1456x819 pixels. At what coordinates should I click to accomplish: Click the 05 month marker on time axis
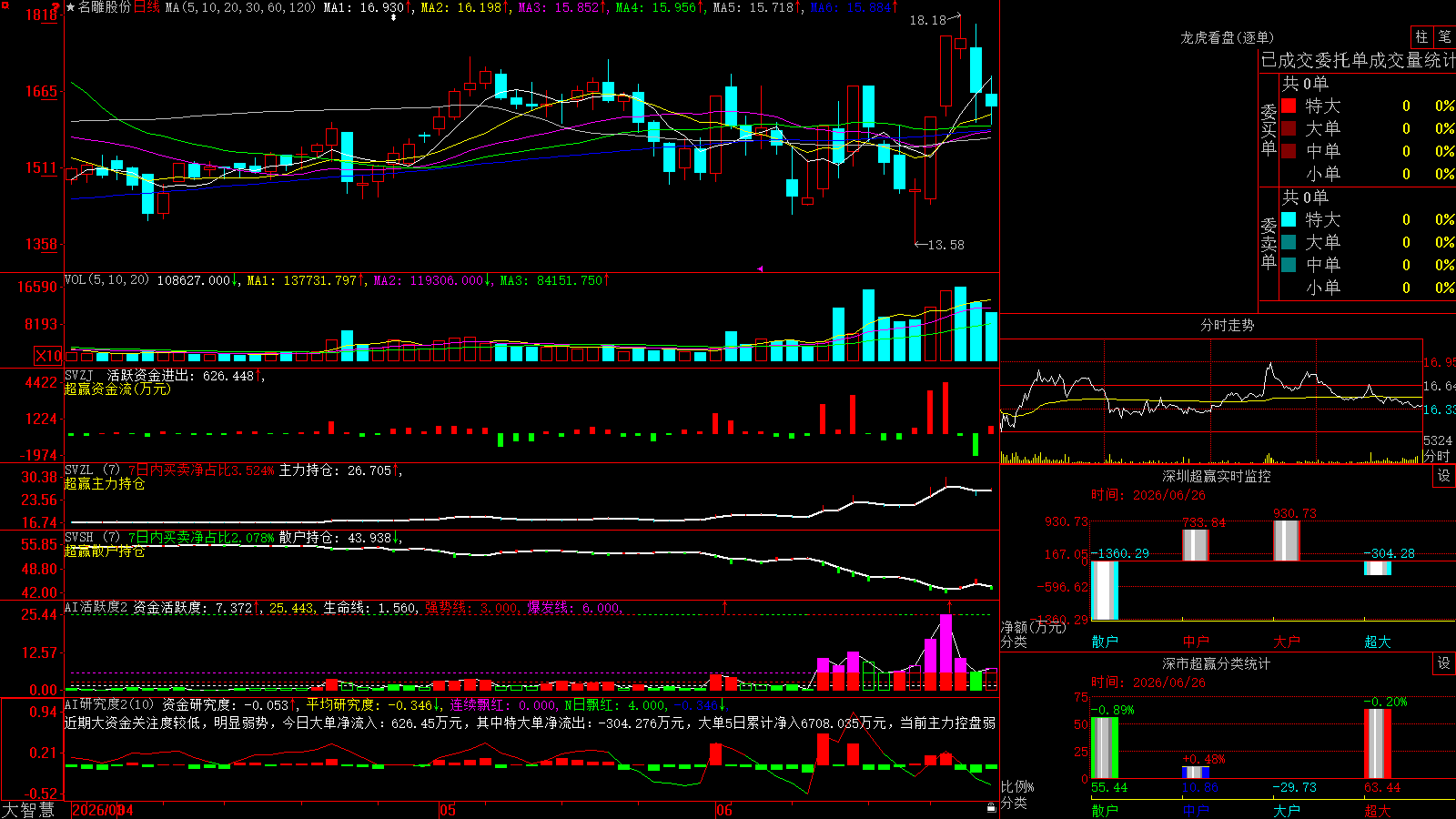click(x=447, y=810)
